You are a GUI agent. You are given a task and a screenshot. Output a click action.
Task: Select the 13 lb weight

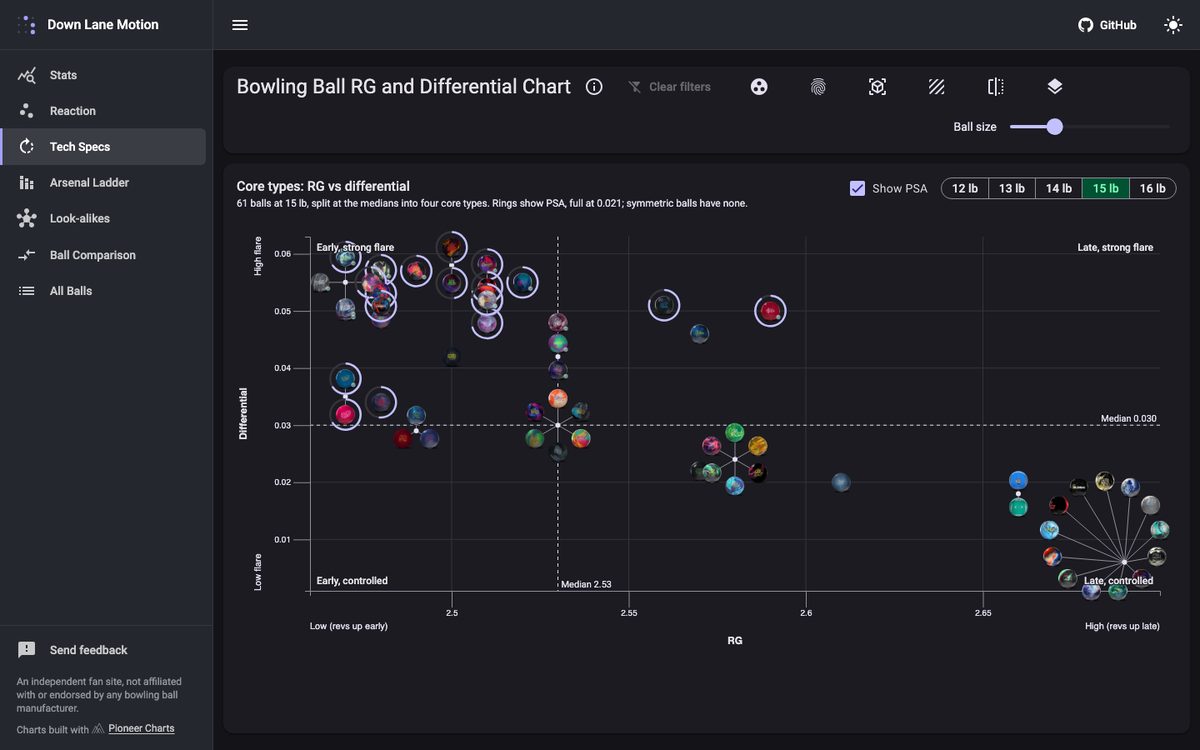tap(1012, 188)
